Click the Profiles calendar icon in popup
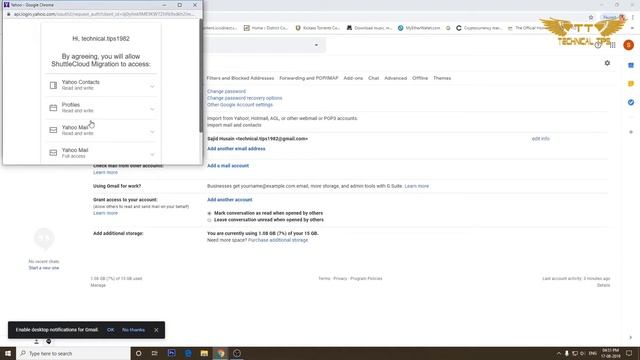This screenshot has height=360, width=640. point(53,108)
